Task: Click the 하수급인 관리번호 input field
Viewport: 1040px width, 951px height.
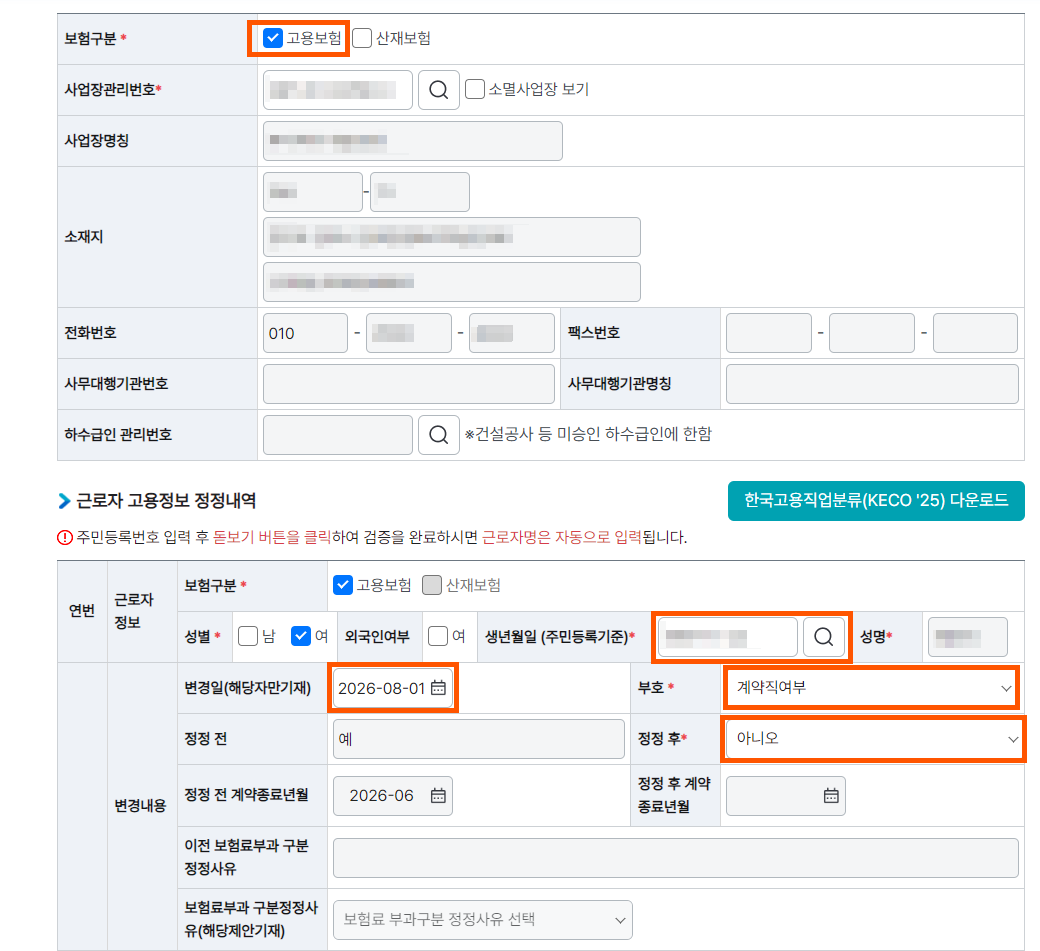Action: [338, 434]
